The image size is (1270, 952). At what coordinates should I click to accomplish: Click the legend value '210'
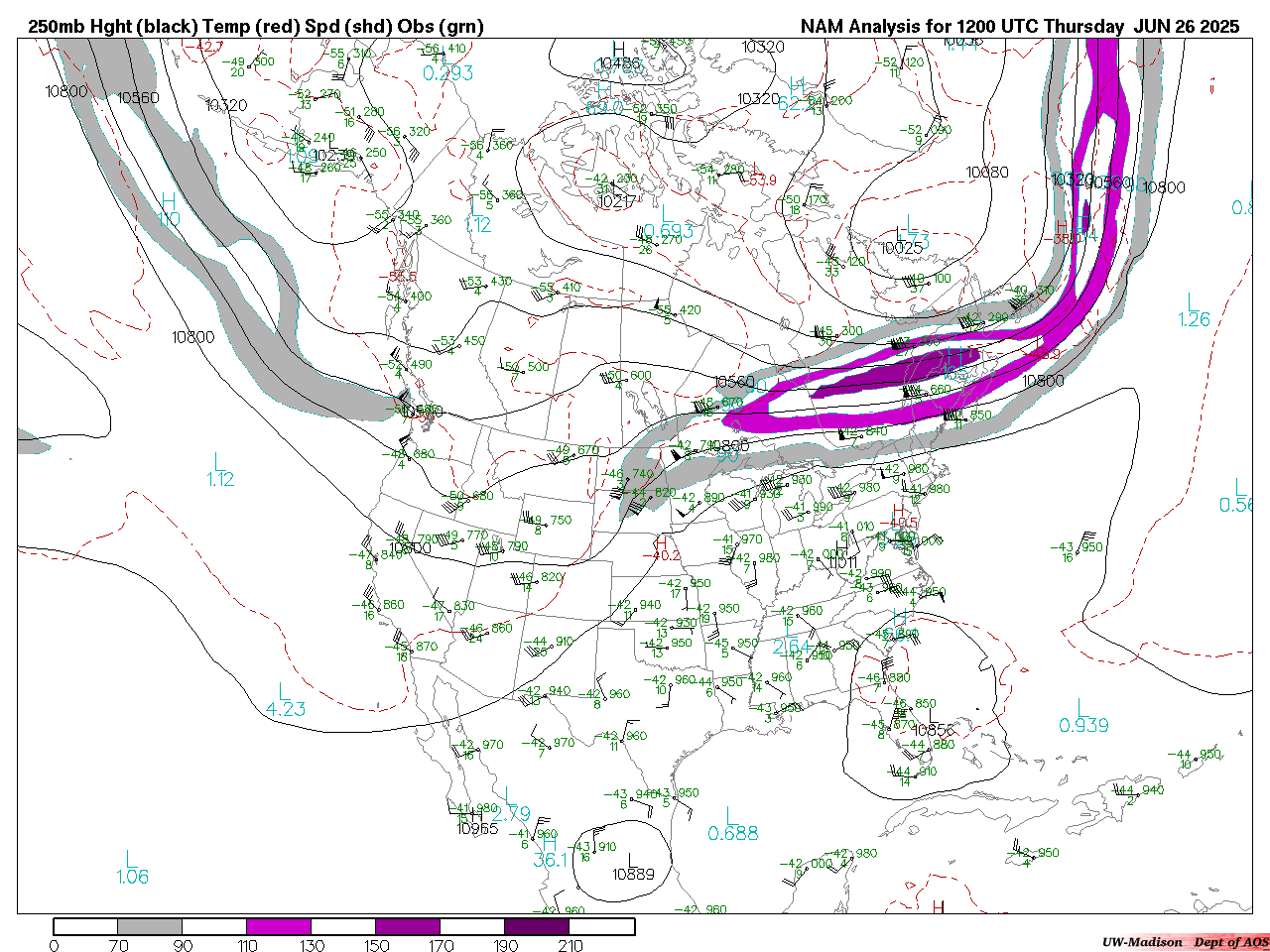[x=570, y=945]
